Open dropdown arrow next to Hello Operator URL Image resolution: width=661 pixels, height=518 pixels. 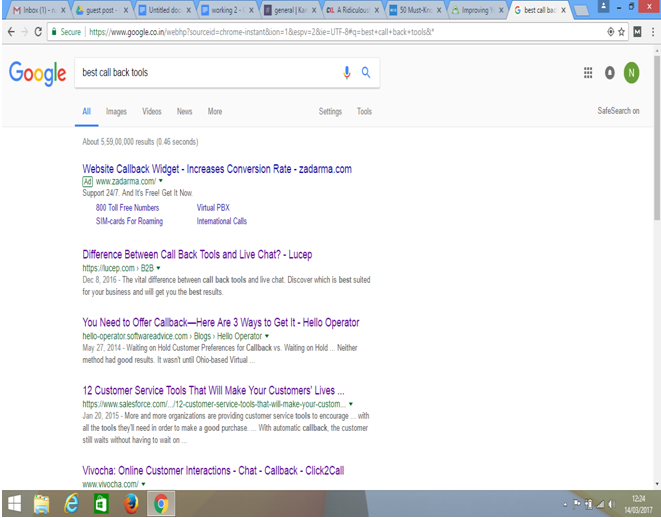click(x=267, y=336)
